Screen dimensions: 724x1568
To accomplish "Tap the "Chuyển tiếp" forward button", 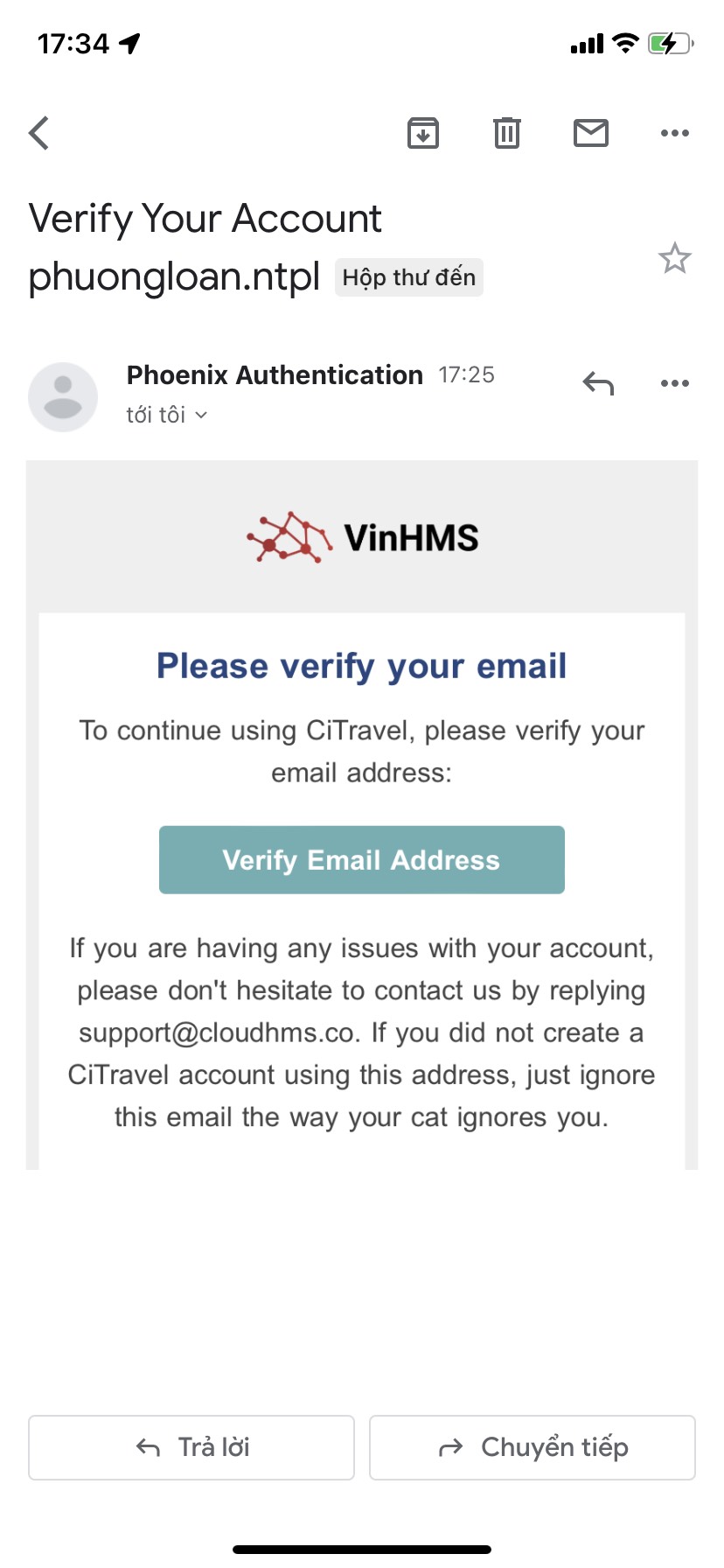I will [x=533, y=1447].
